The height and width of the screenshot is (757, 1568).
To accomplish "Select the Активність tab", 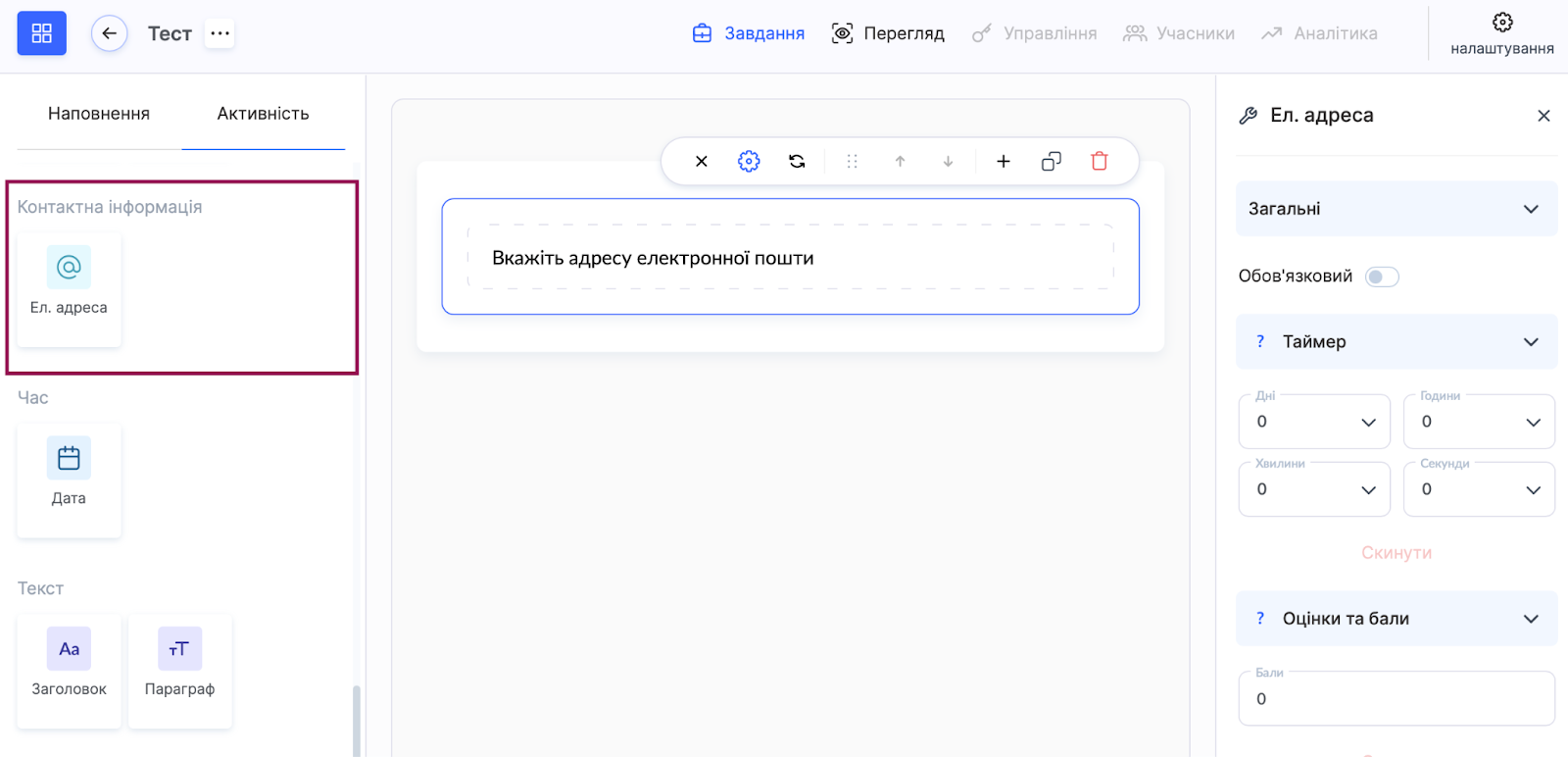I will click(x=263, y=114).
